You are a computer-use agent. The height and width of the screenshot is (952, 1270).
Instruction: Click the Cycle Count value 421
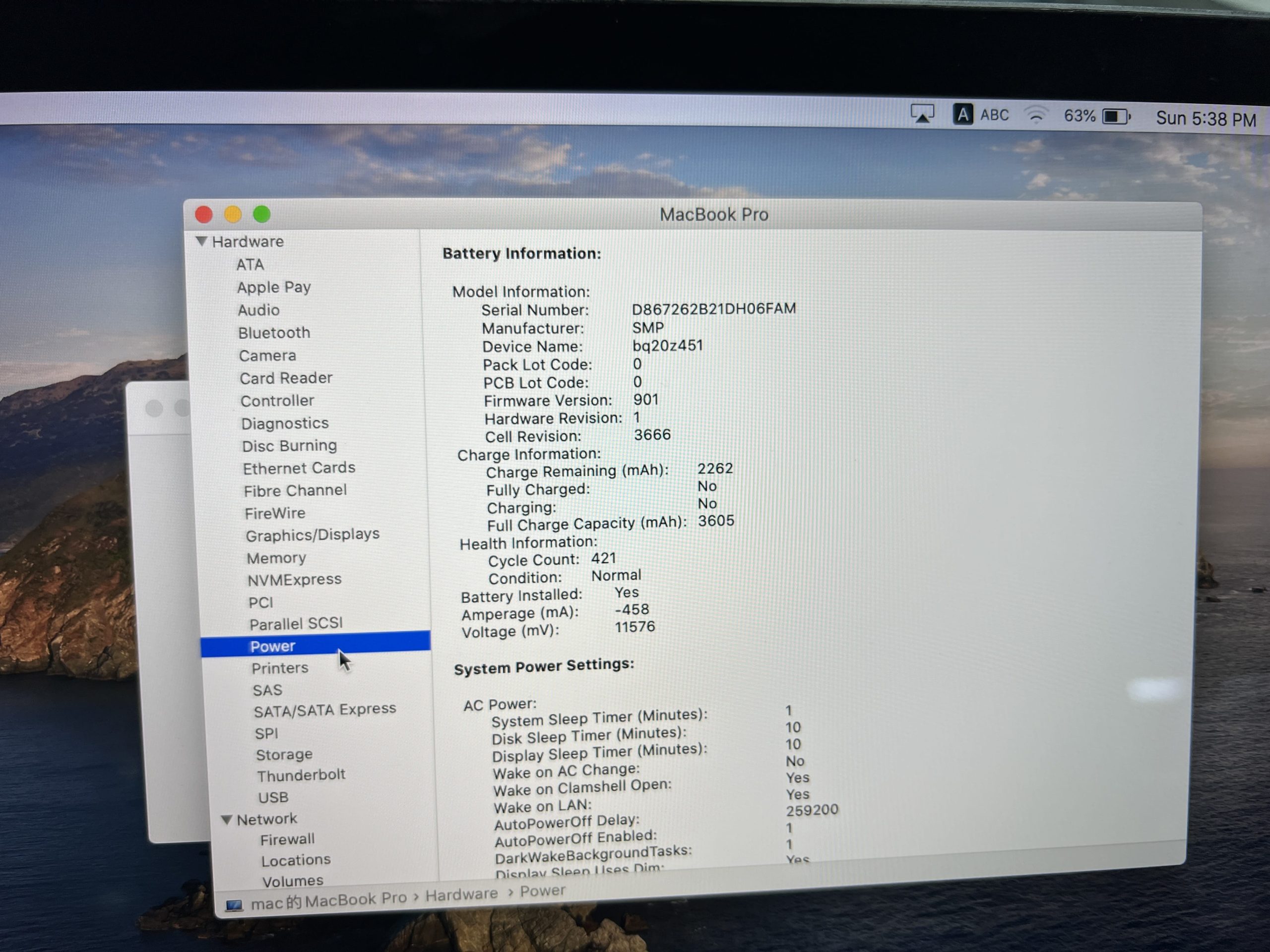[603, 558]
